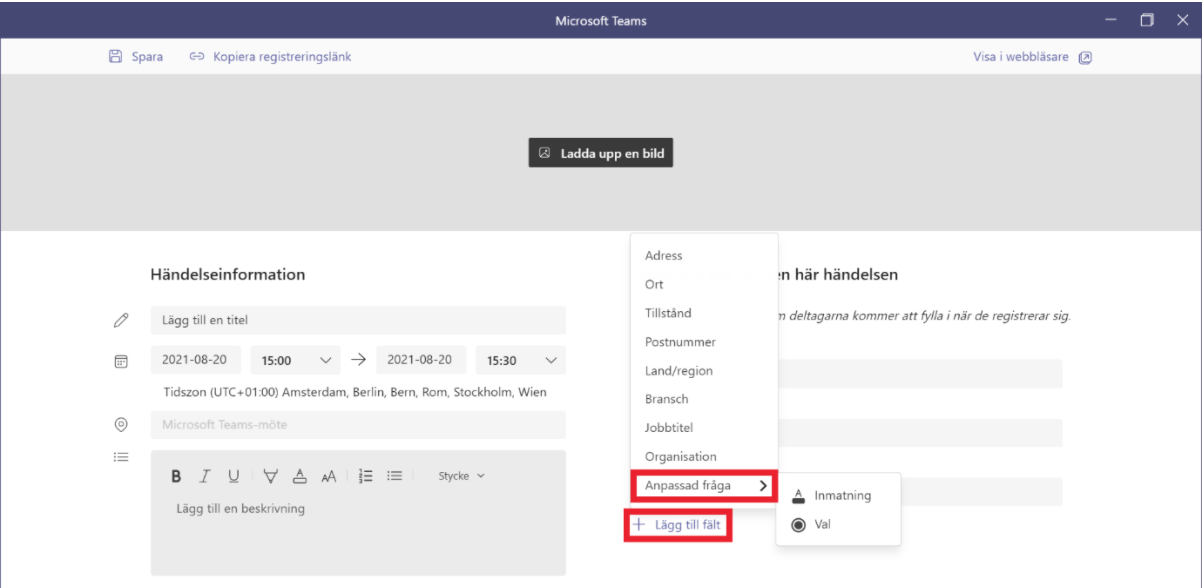Screen dimensions: 1204x588
Task: Expand the Anpassad fråga submenu chevron
Action: point(763,486)
